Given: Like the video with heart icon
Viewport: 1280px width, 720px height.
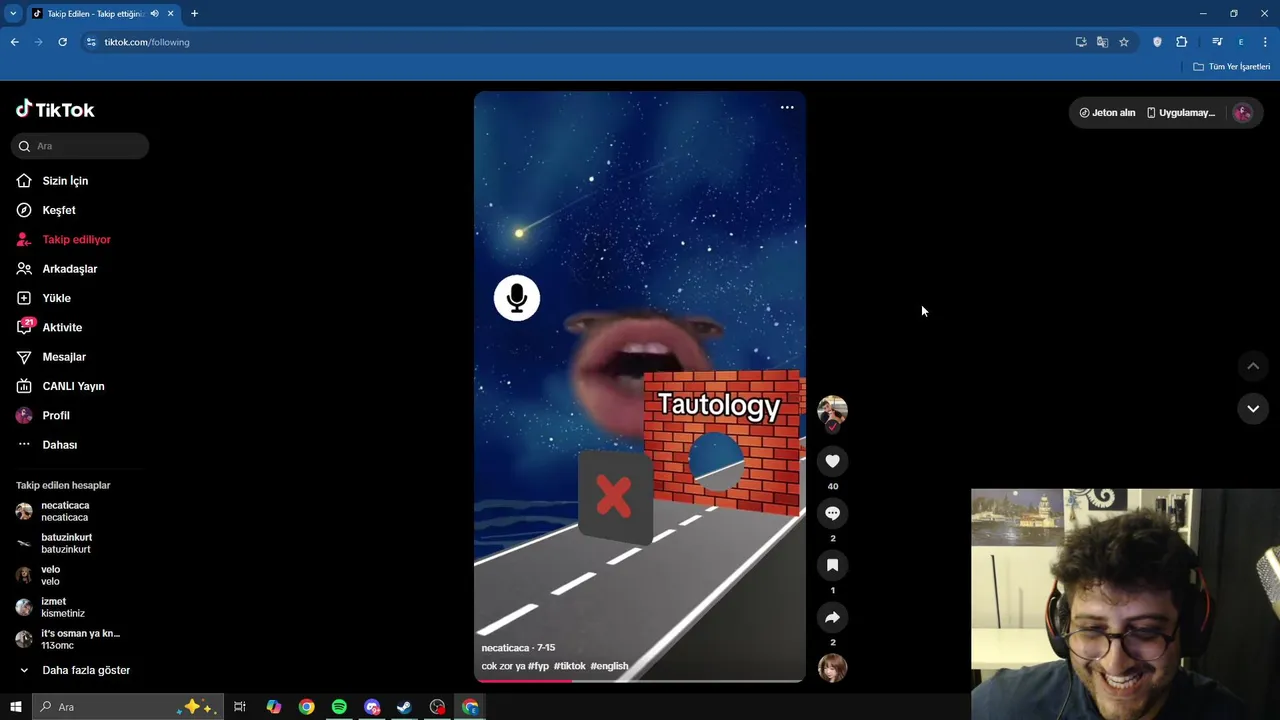Looking at the screenshot, I should point(832,461).
